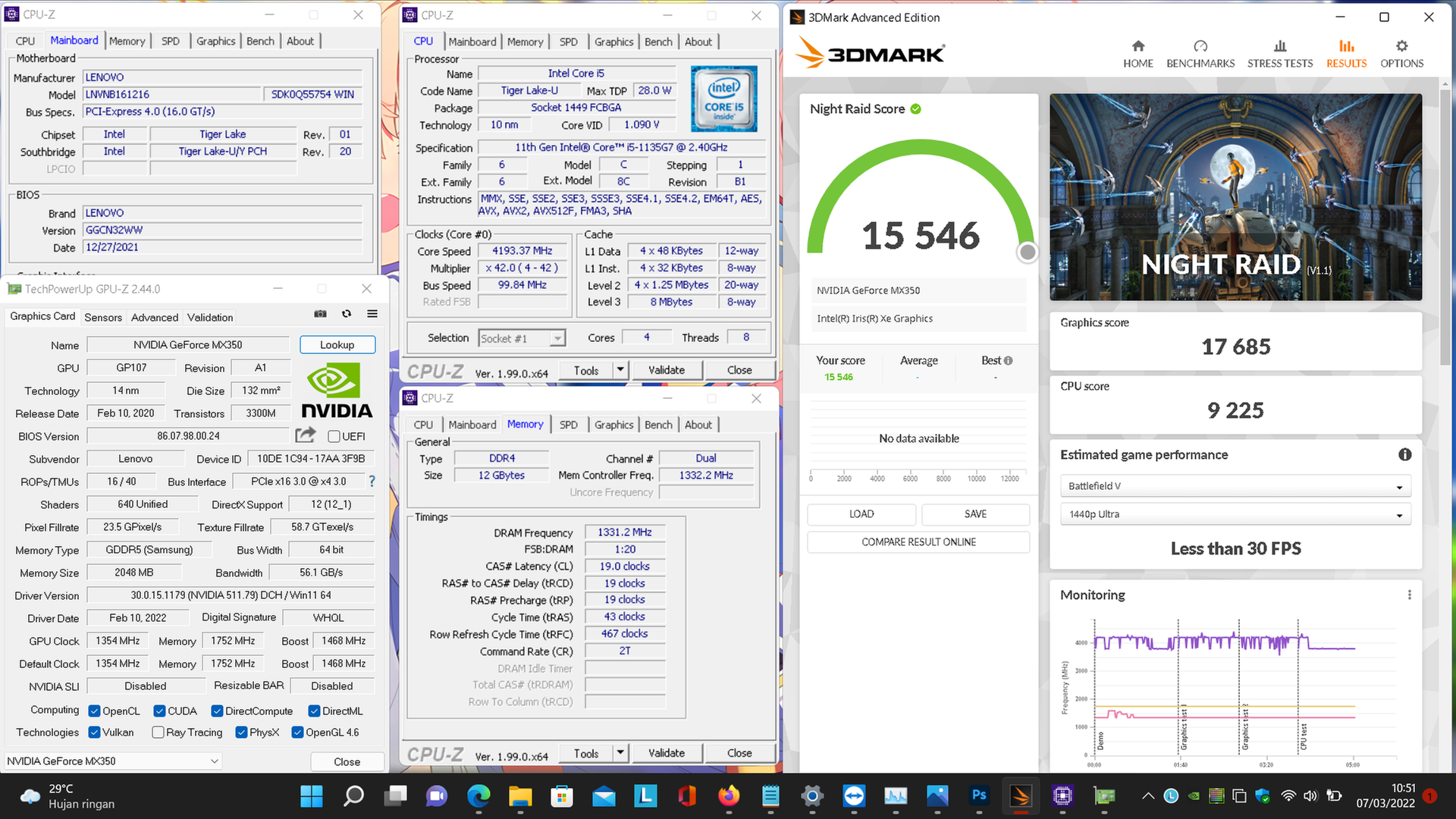Viewport: 1456px width, 819px height.
Task: Click the Graphics score value 17 685
Action: click(x=1235, y=347)
